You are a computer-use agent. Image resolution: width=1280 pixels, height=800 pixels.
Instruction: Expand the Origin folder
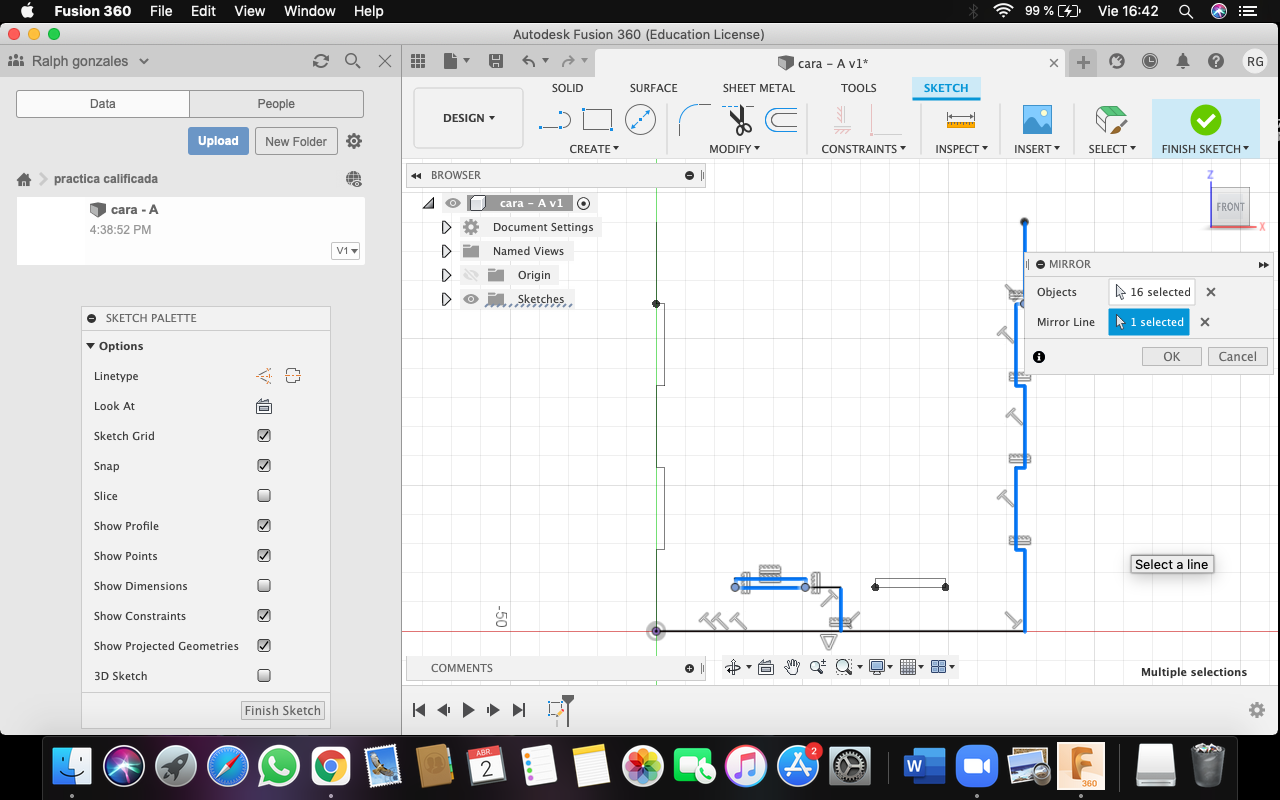(x=446, y=275)
